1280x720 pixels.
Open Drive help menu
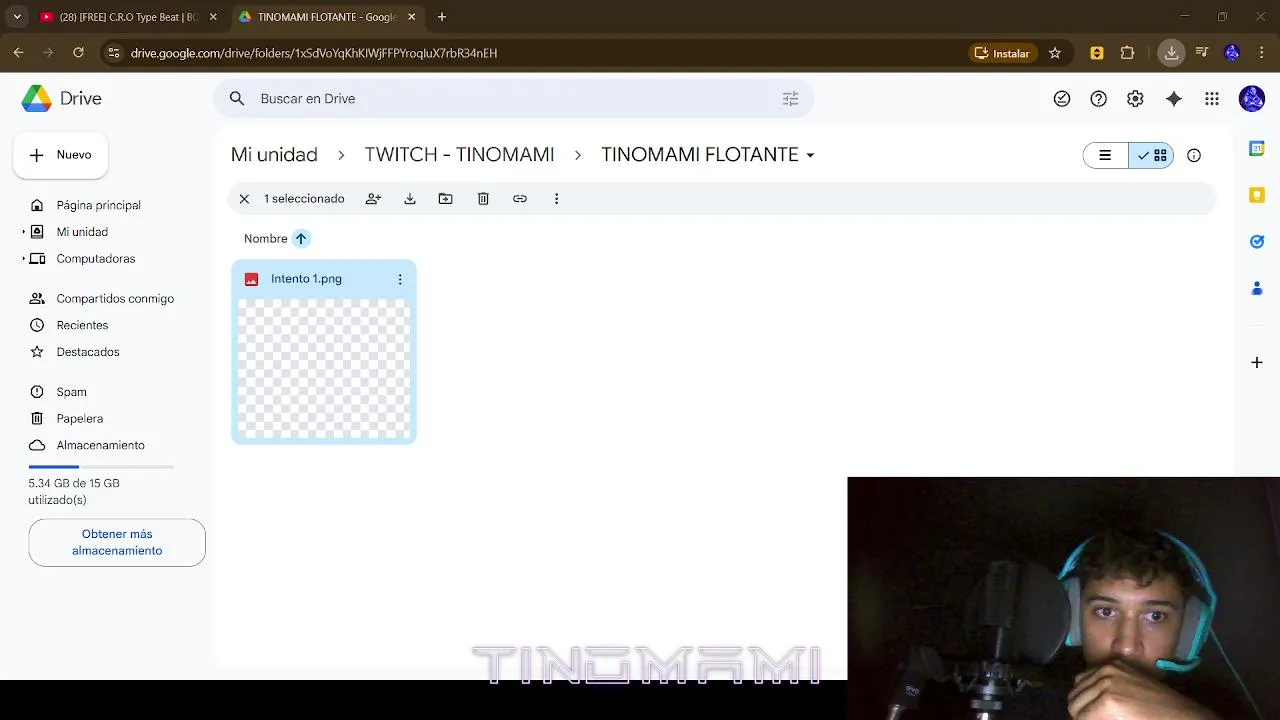[1099, 99]
